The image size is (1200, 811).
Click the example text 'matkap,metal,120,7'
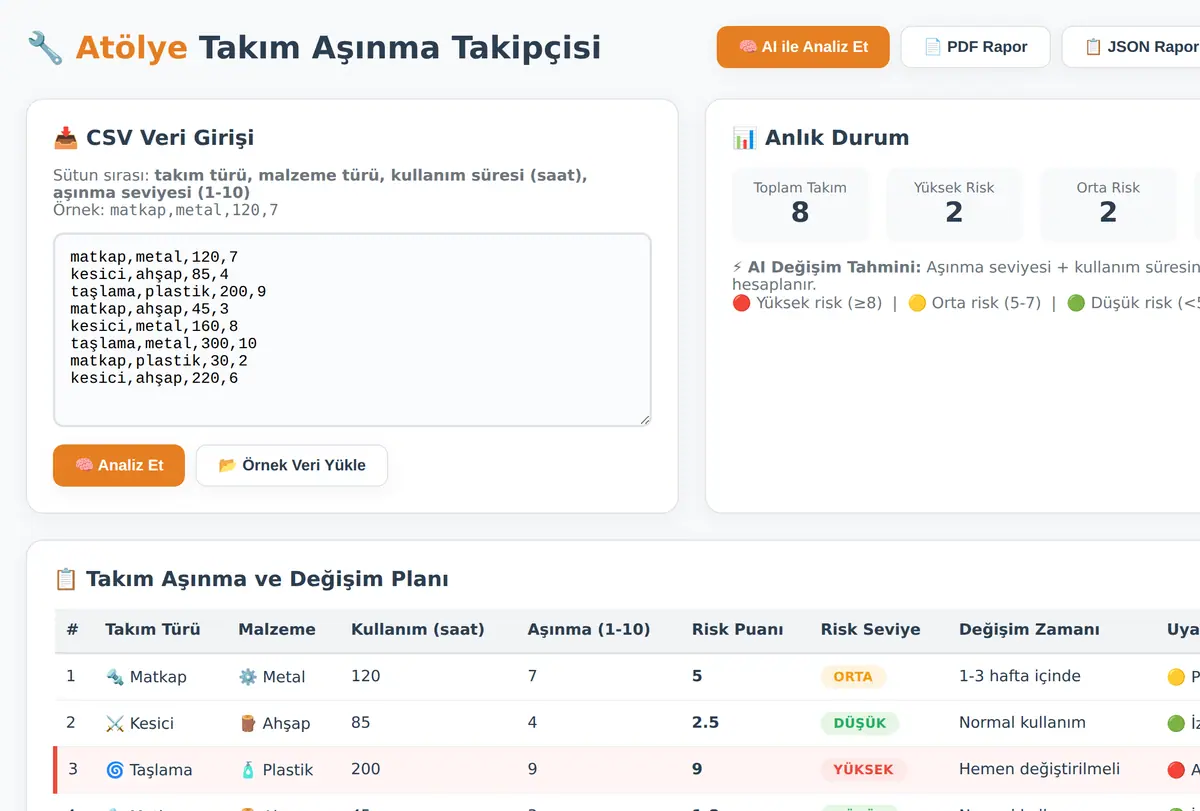(194, 210)
